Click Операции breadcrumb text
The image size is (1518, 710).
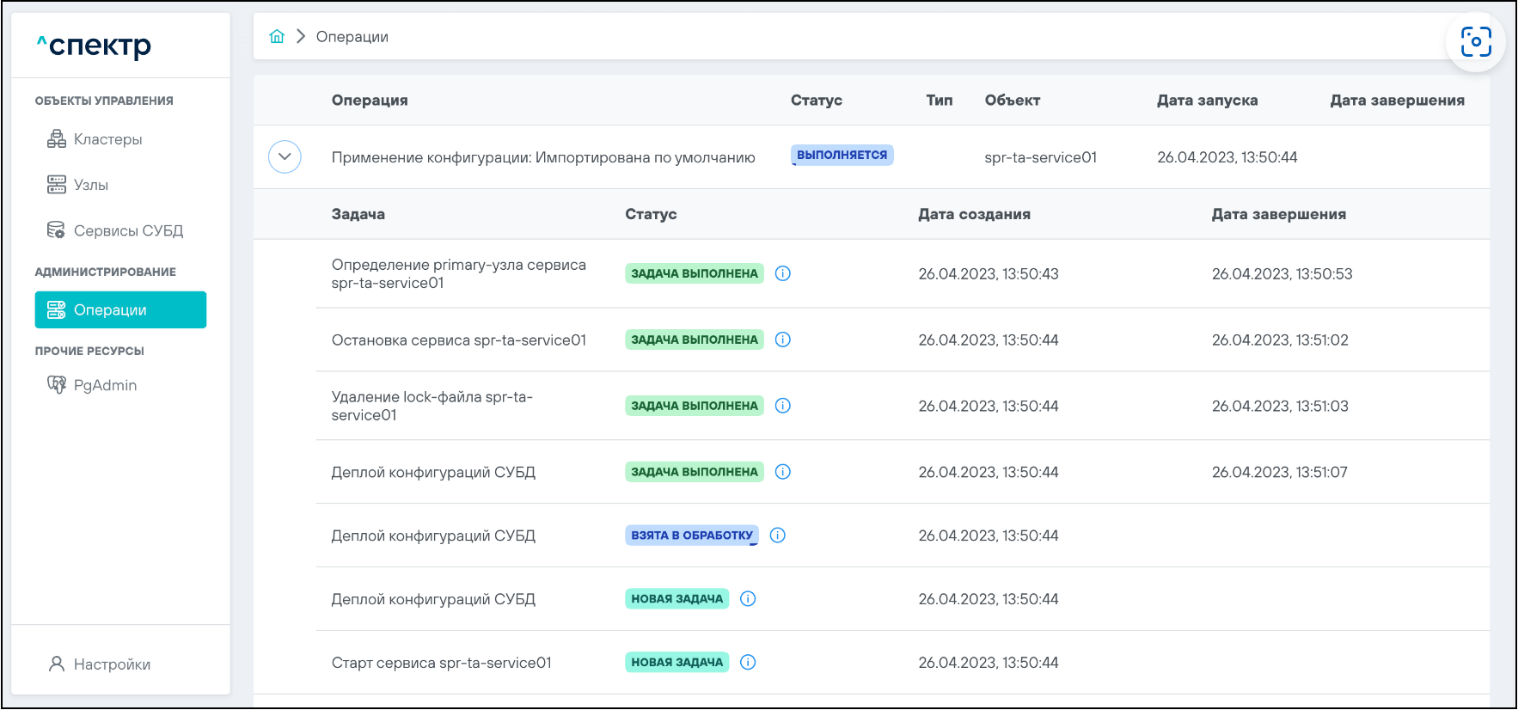coord(352,37)
